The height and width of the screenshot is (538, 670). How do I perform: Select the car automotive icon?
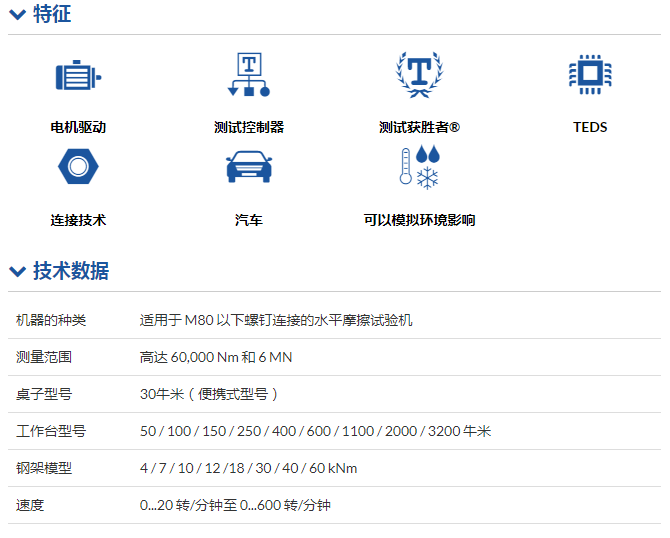click(x=249, y=167)
